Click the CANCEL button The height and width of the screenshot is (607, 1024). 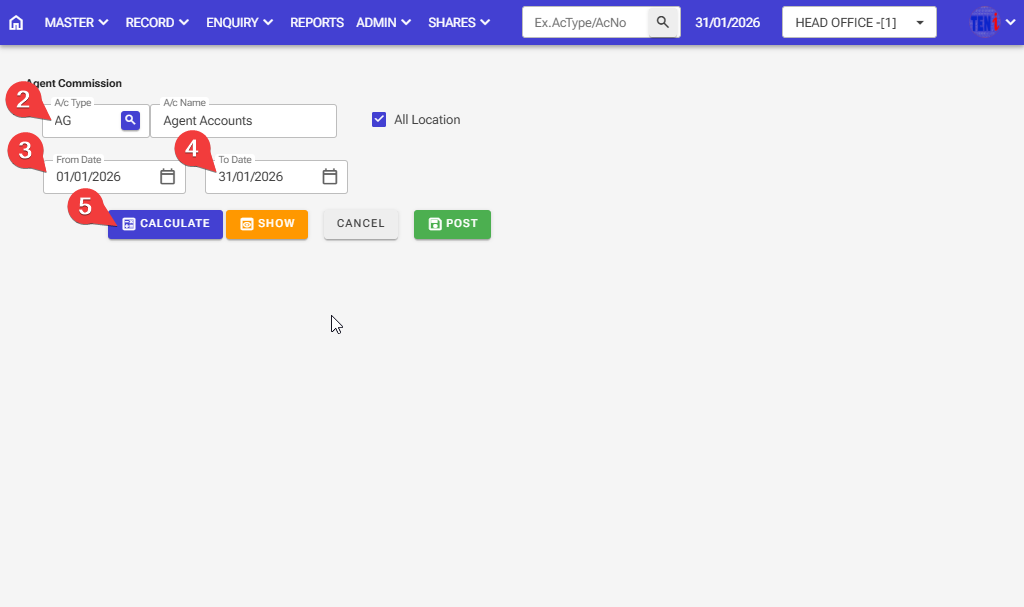[361, 224]
